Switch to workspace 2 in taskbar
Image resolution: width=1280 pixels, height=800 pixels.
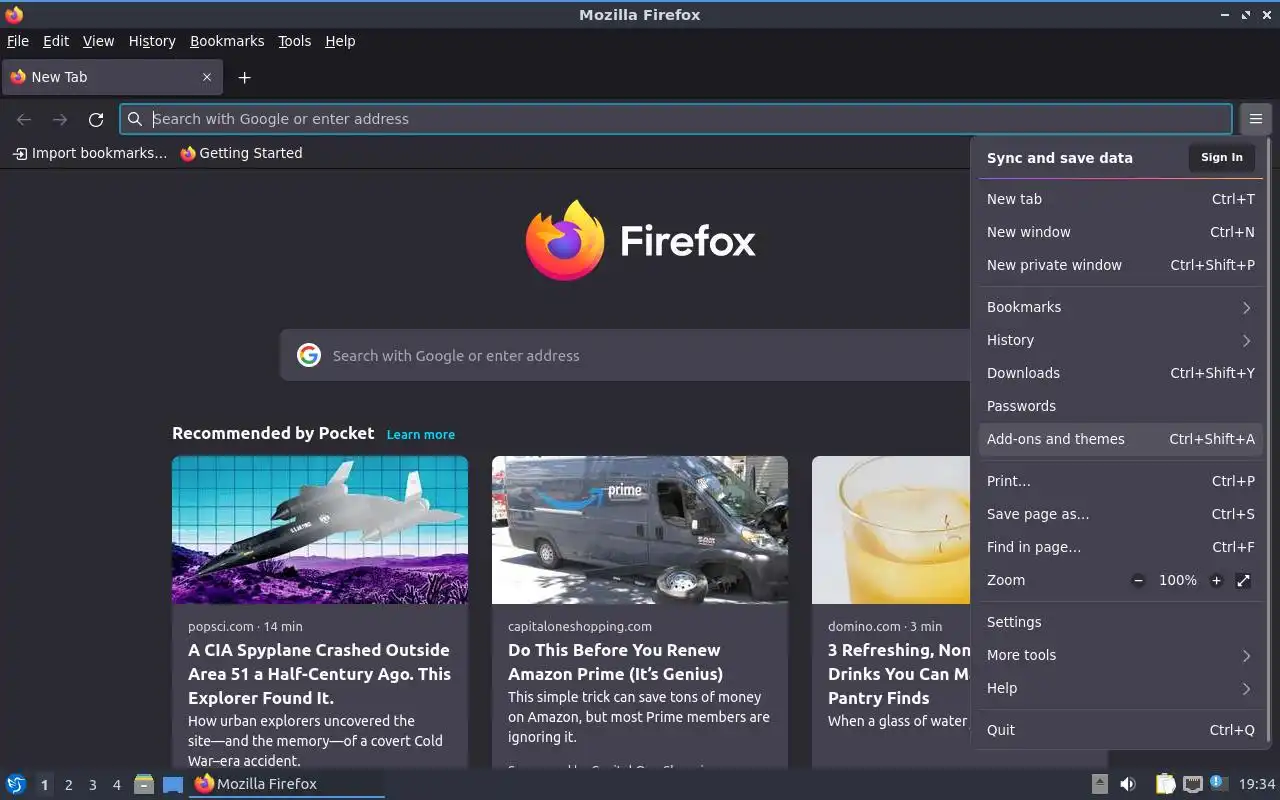(68, 785)
